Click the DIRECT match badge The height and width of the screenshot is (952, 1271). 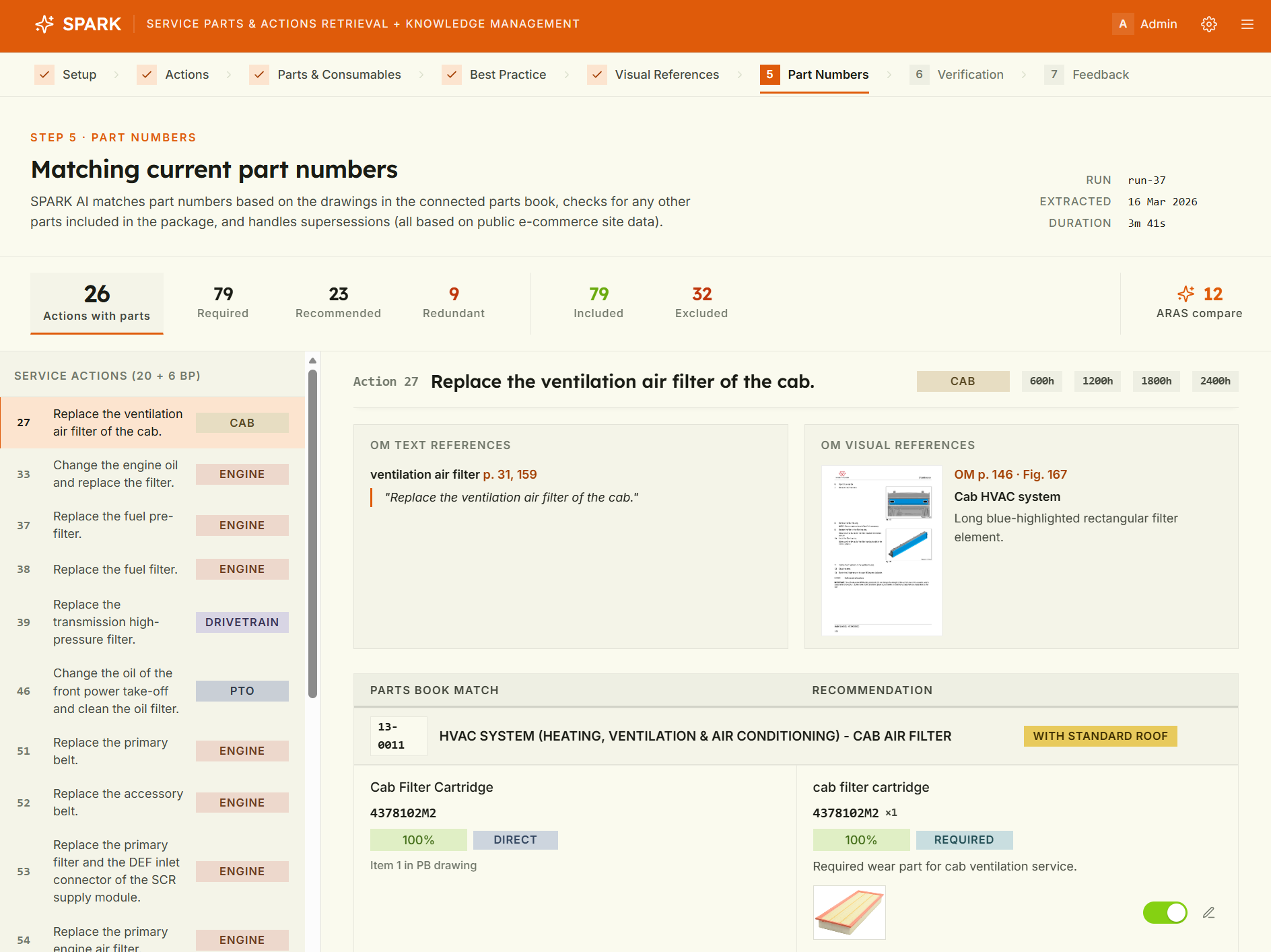point(516,840)
